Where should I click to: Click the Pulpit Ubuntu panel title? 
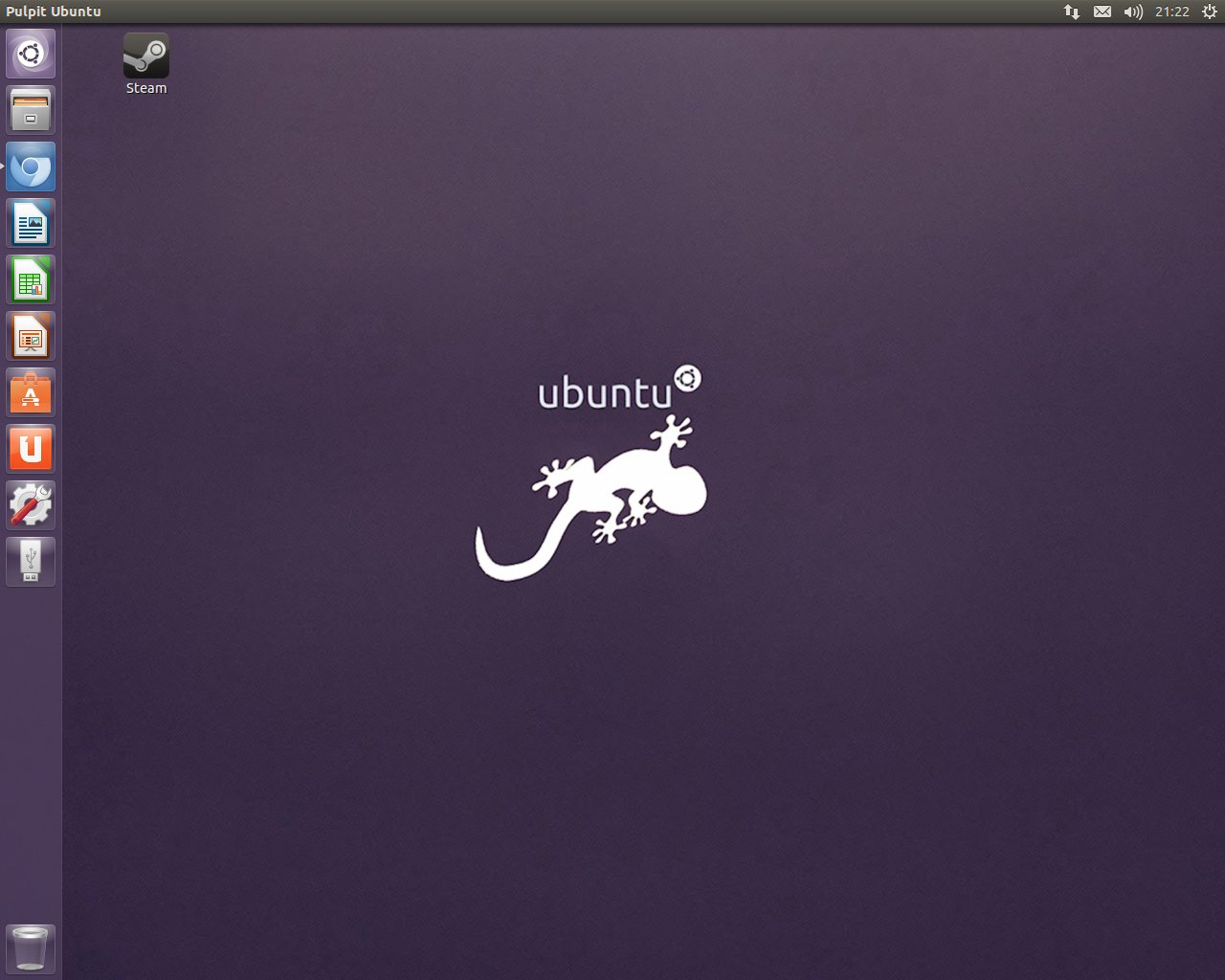tap(54, 11)
